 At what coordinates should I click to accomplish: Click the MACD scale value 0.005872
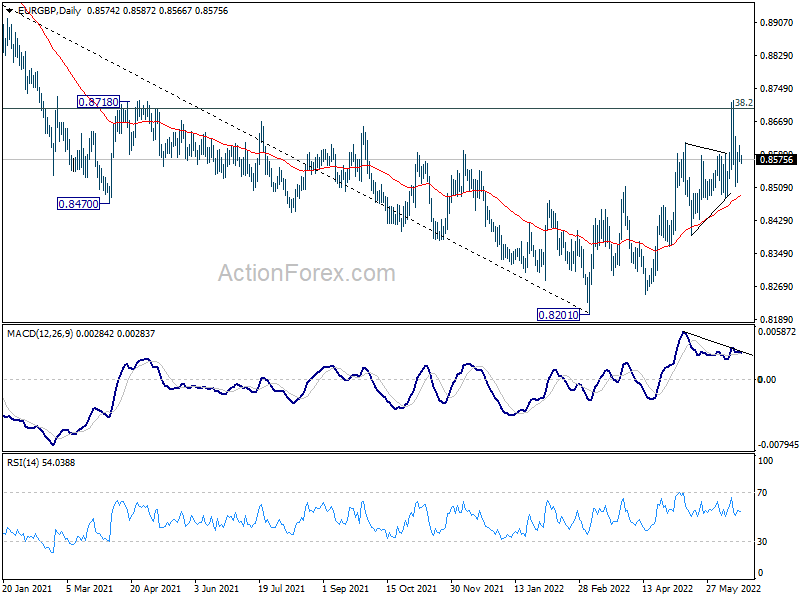point(777,332)
